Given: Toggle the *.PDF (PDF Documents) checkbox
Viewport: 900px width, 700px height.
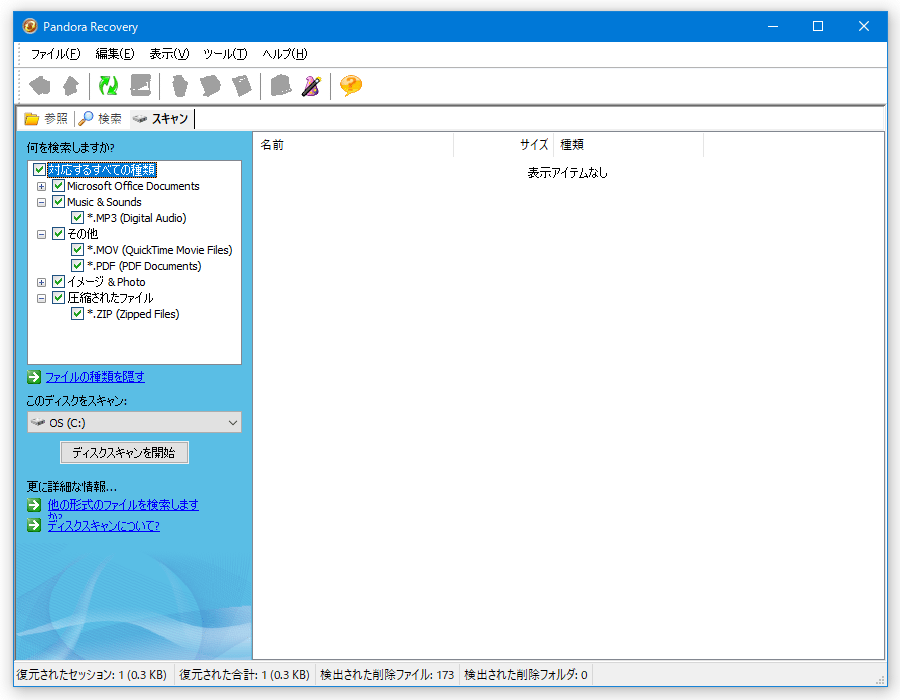Looking at the screenshot, I should (77, 266).
